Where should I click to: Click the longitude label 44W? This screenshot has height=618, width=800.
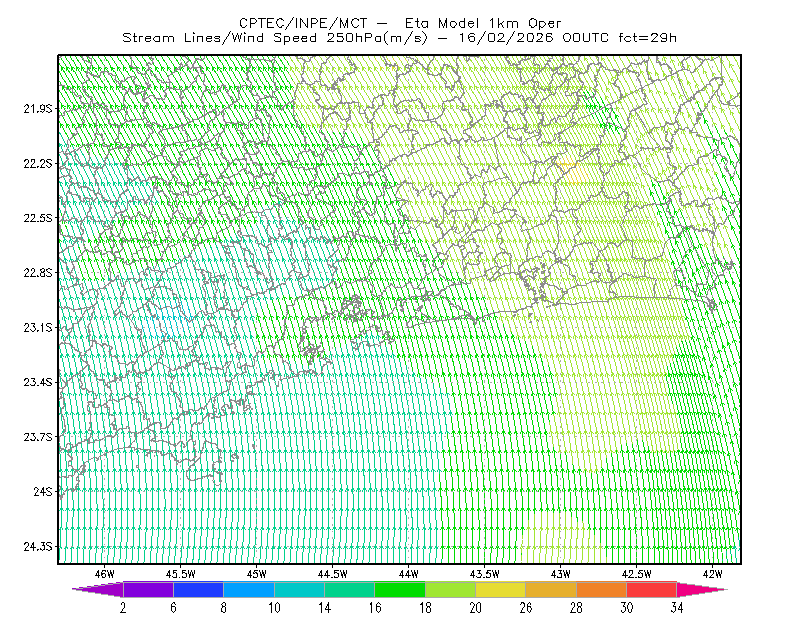tap(409, 574)
